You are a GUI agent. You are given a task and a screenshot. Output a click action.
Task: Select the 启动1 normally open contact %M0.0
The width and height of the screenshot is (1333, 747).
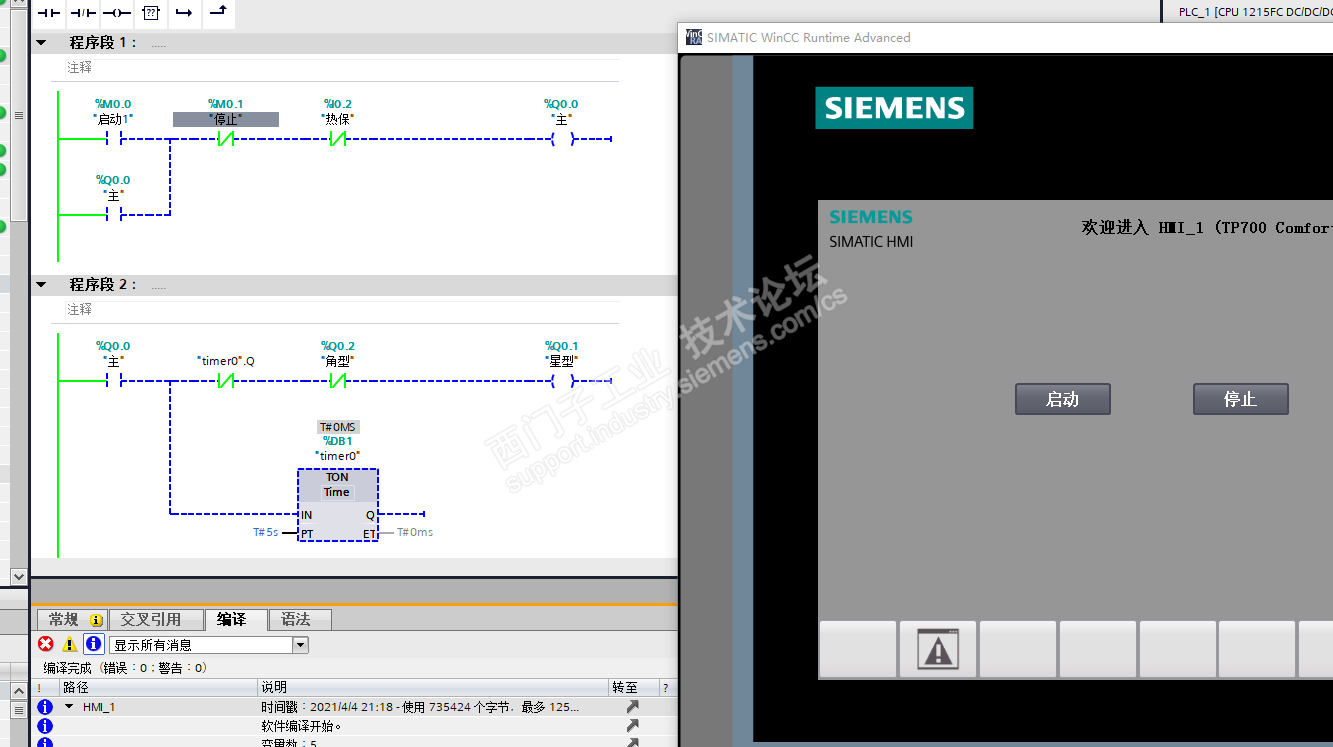point(113,139)
